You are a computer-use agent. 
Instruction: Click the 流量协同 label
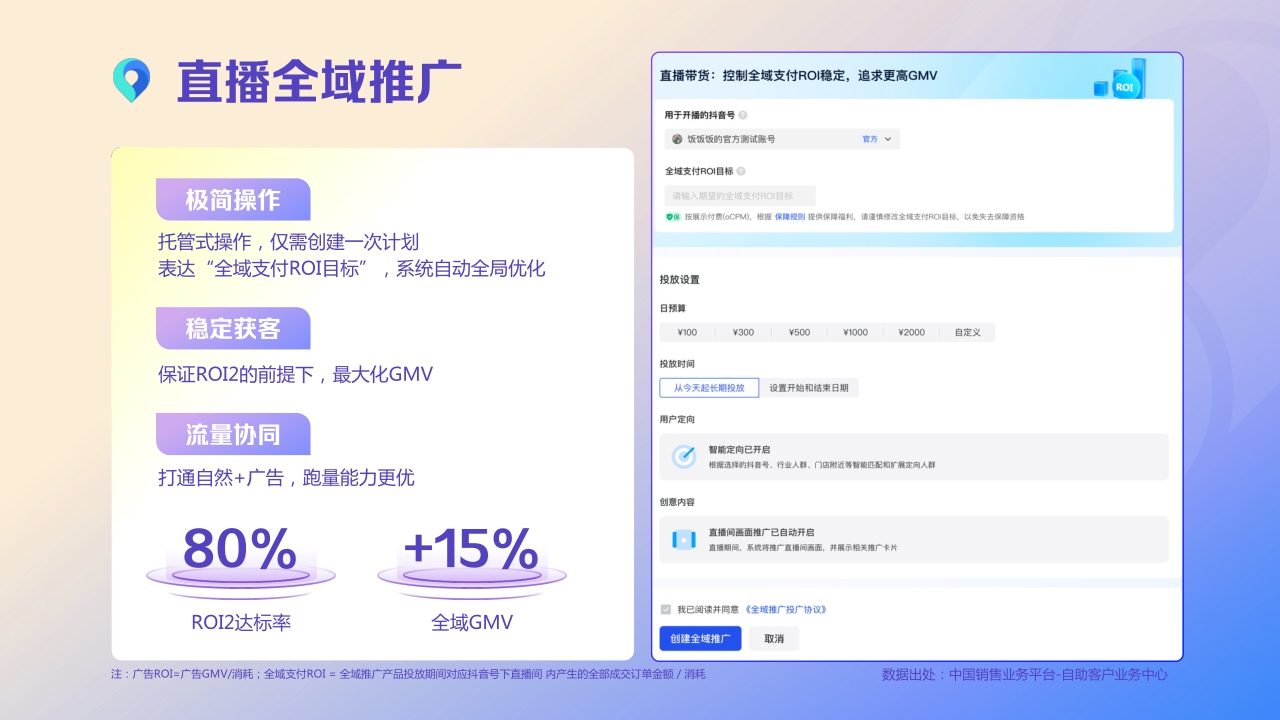[233, 434]
